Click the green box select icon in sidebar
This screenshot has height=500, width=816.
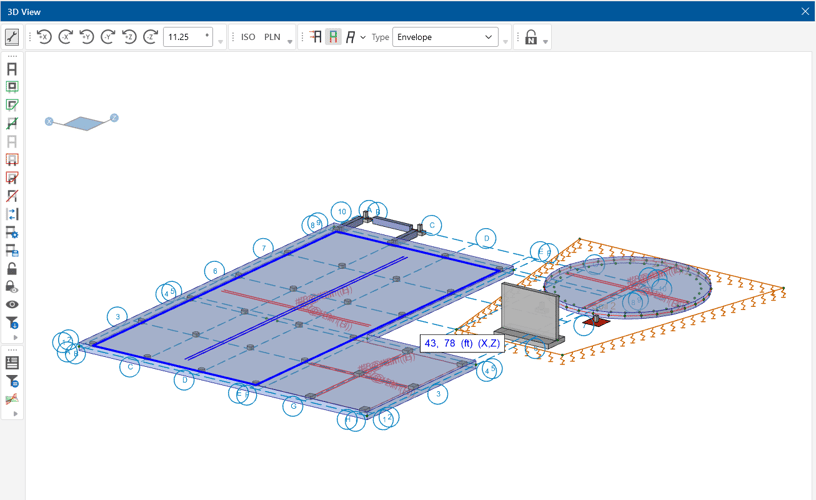pos(12,87)
